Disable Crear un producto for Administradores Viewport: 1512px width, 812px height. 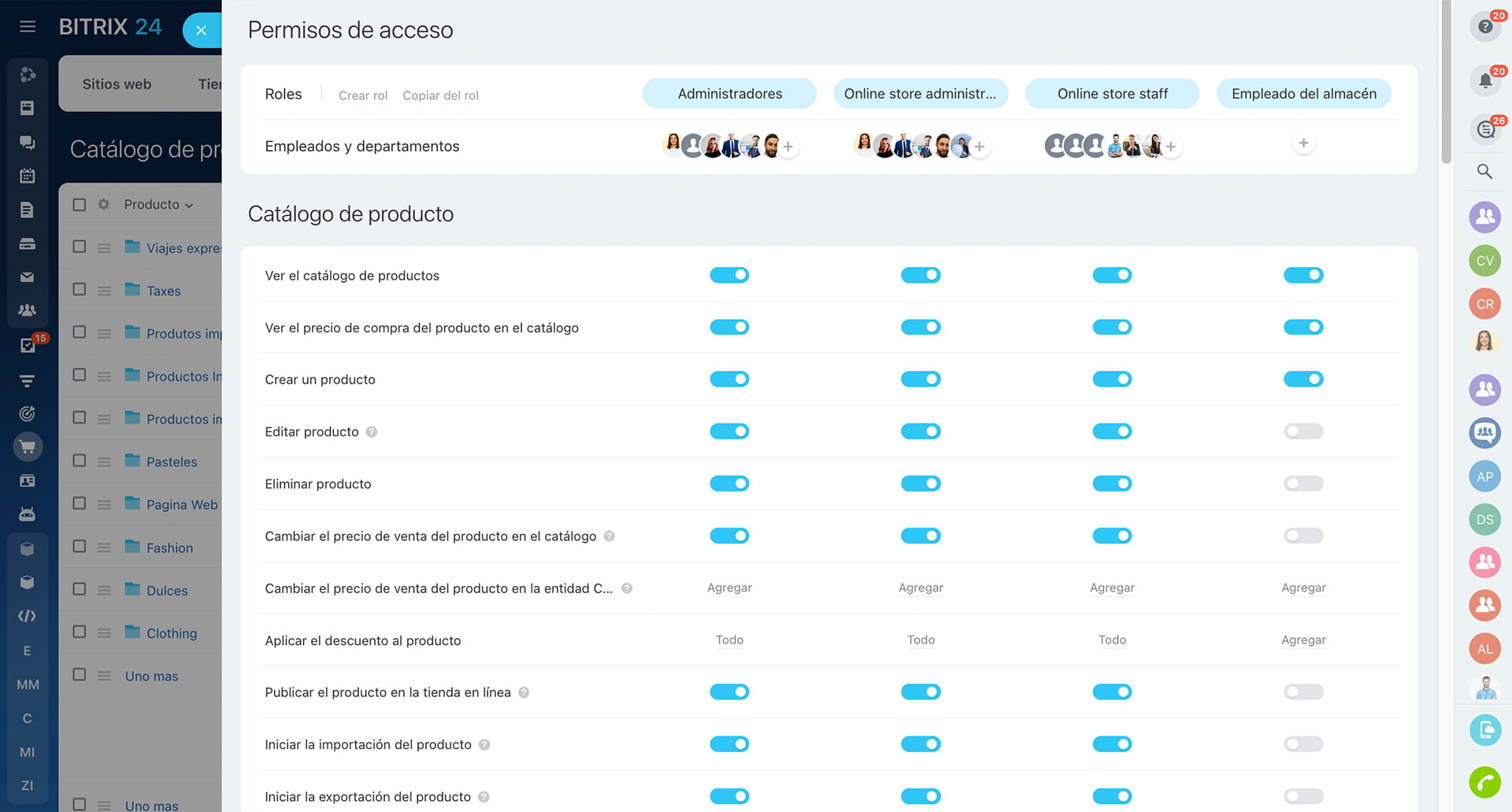click(729, 380)
